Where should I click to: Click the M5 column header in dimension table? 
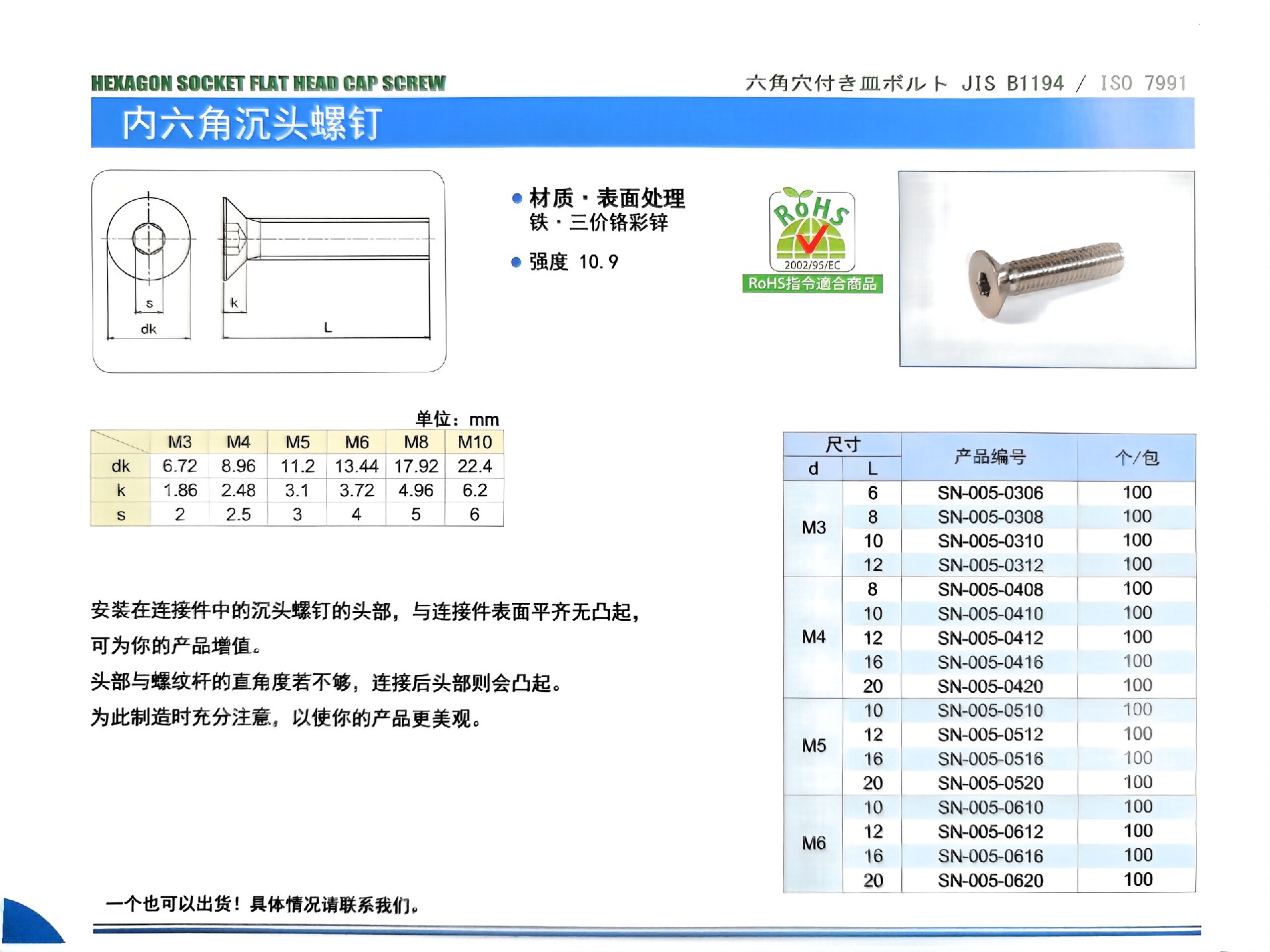tap(297, 442)
